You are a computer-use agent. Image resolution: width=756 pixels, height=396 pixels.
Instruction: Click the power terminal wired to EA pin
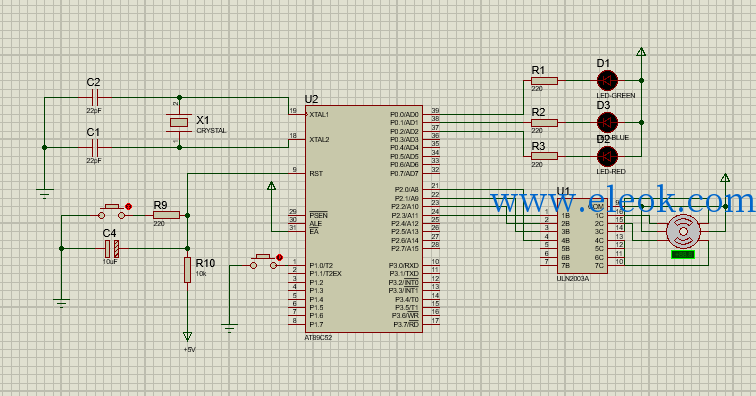point(271,186)
